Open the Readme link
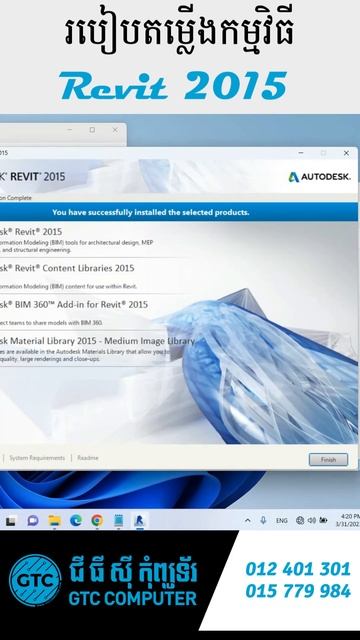 [x=88, y=458]
